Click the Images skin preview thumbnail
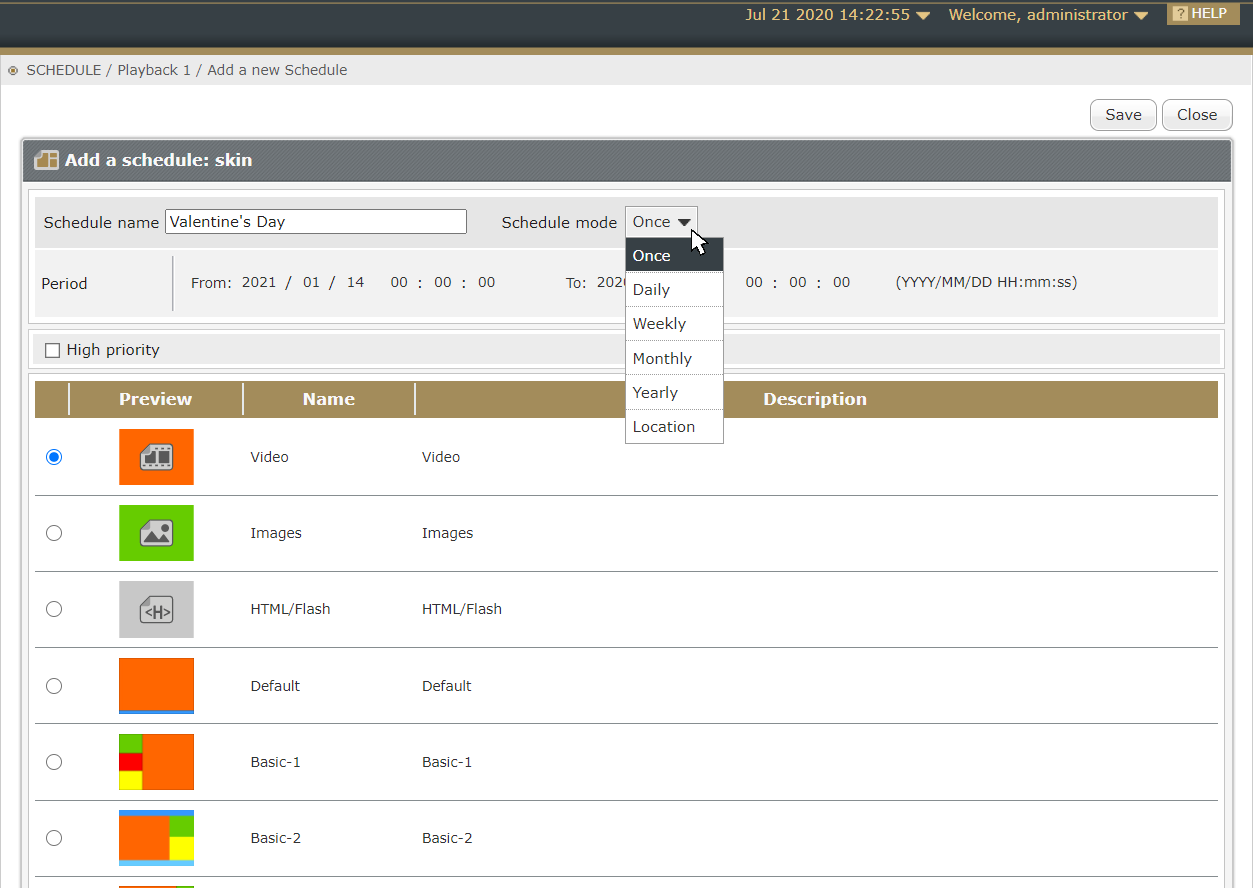Screen dimensions: 1253x888 (156, 533)
